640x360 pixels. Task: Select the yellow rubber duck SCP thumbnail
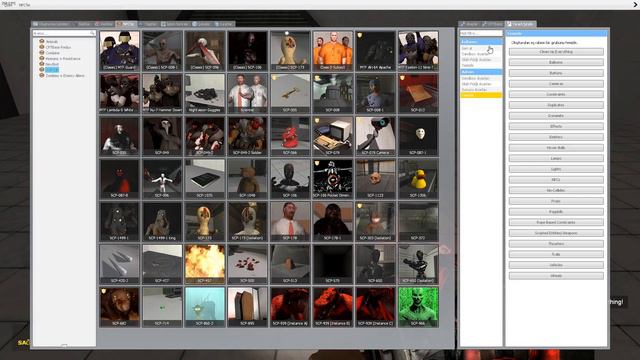pos(418,179)
